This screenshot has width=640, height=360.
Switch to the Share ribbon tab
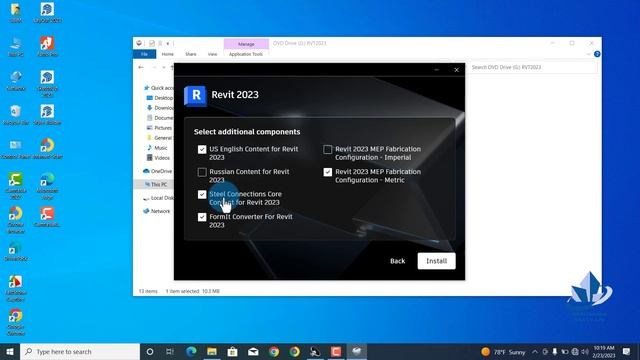(191, 54)
